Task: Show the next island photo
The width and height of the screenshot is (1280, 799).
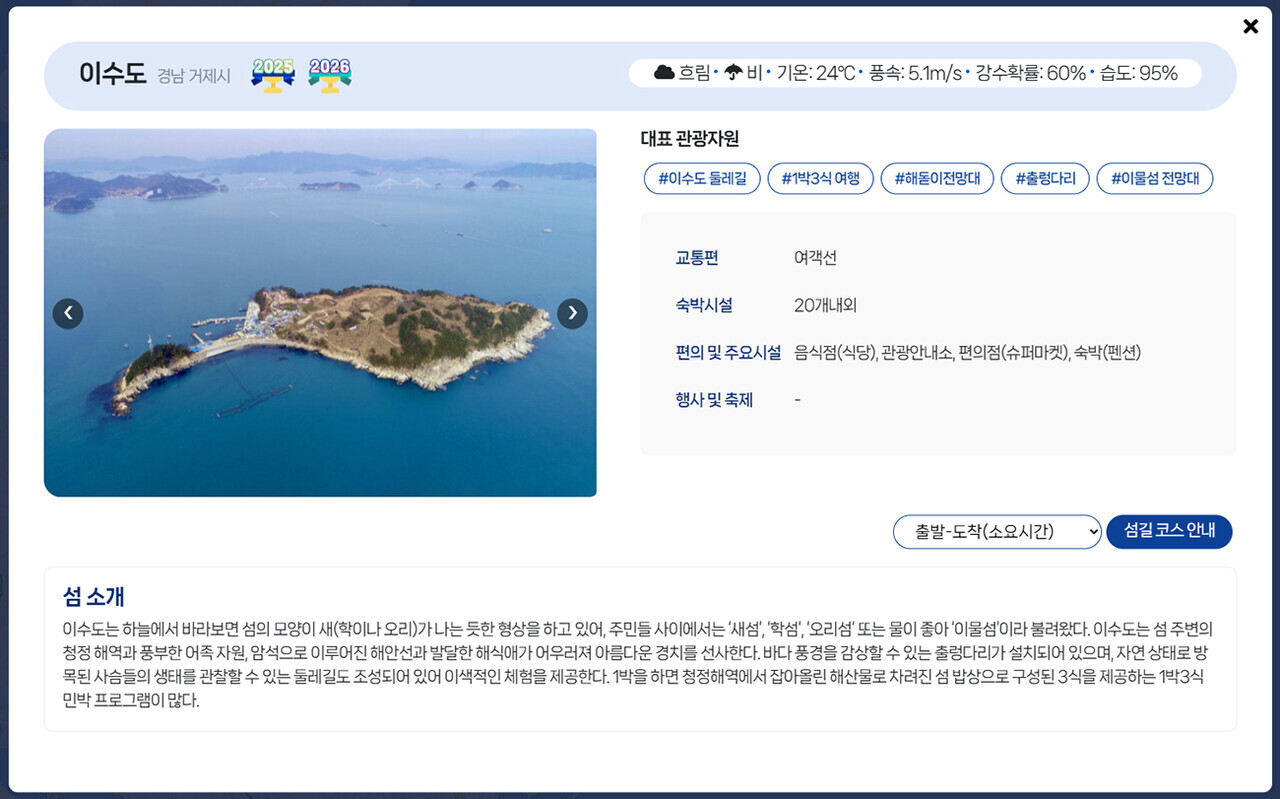Action: tap(572, 314)
